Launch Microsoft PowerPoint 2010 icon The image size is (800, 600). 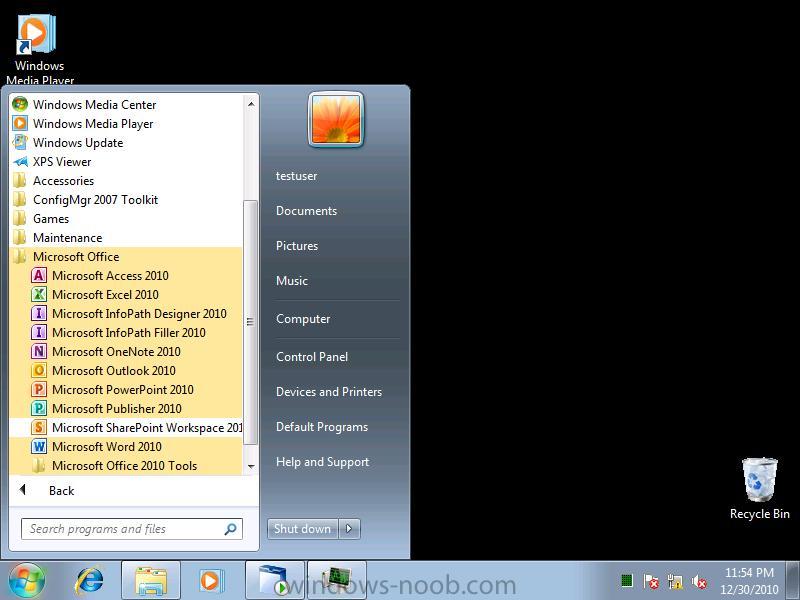pos(39,389)
